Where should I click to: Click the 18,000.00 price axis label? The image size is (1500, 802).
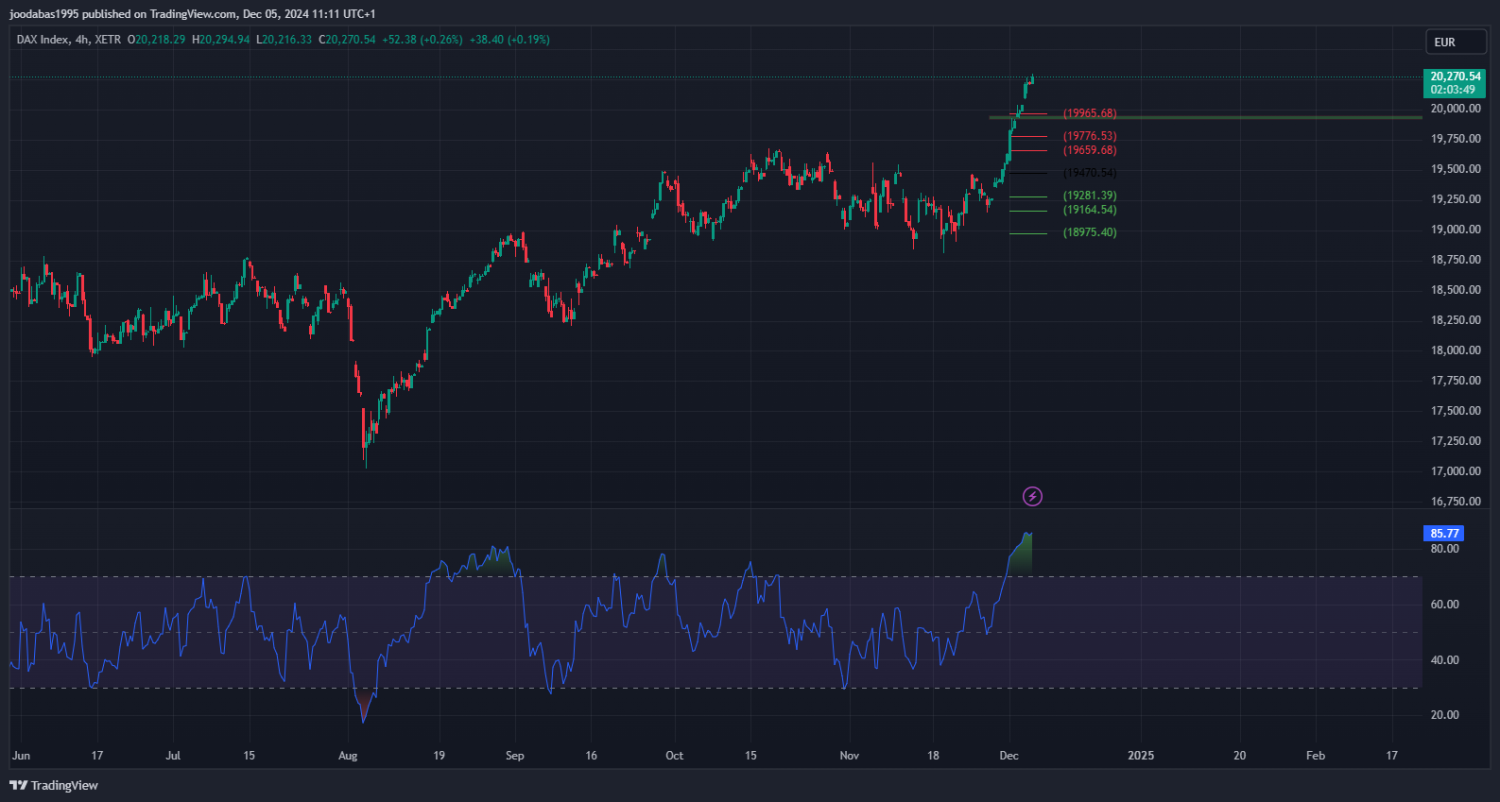1455,351
